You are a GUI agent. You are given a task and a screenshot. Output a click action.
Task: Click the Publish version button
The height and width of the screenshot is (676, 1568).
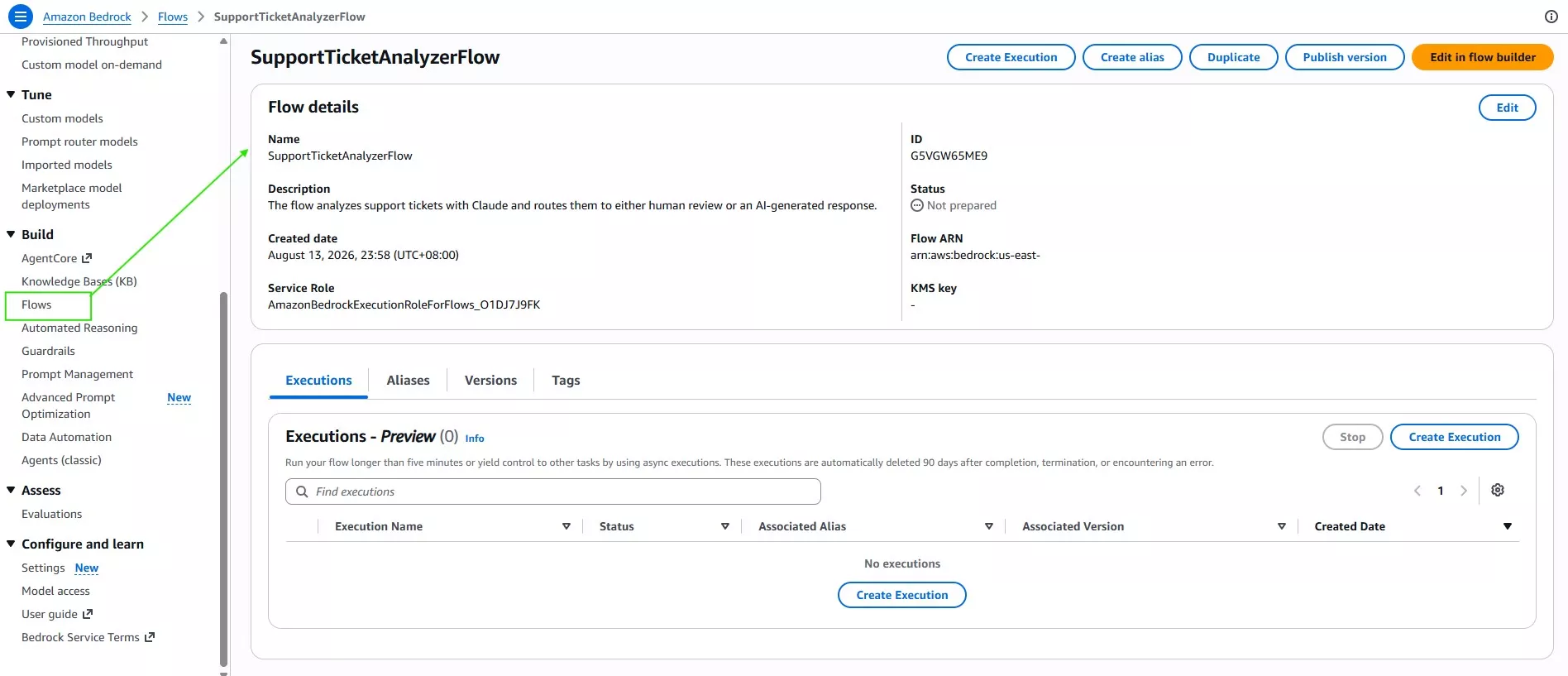pyautogui.click(x=1345, y=57)
